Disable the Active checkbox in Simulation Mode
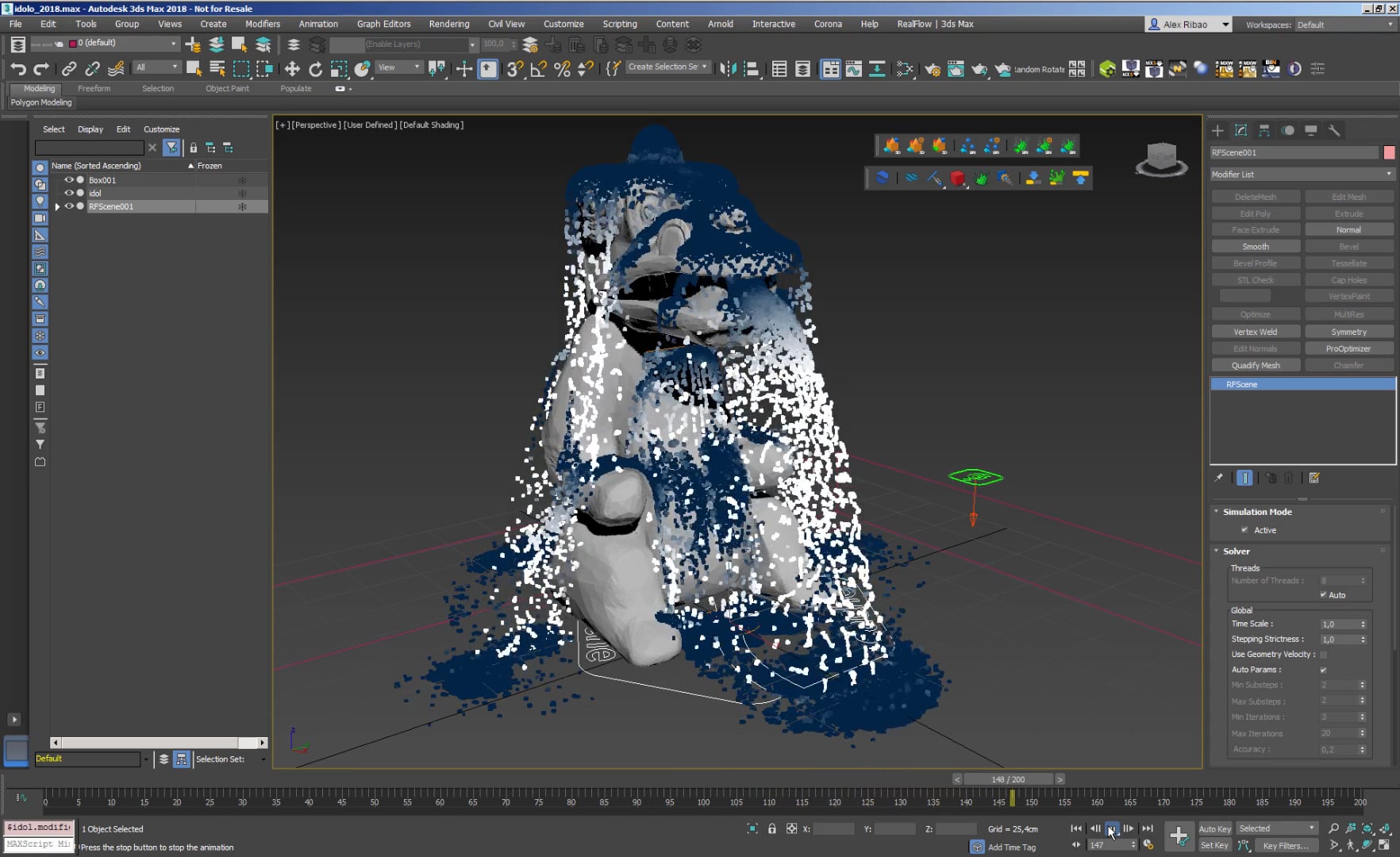The width and height of the screenshot is (1400, 857). pyautogui.click(x=1244, y=530)
